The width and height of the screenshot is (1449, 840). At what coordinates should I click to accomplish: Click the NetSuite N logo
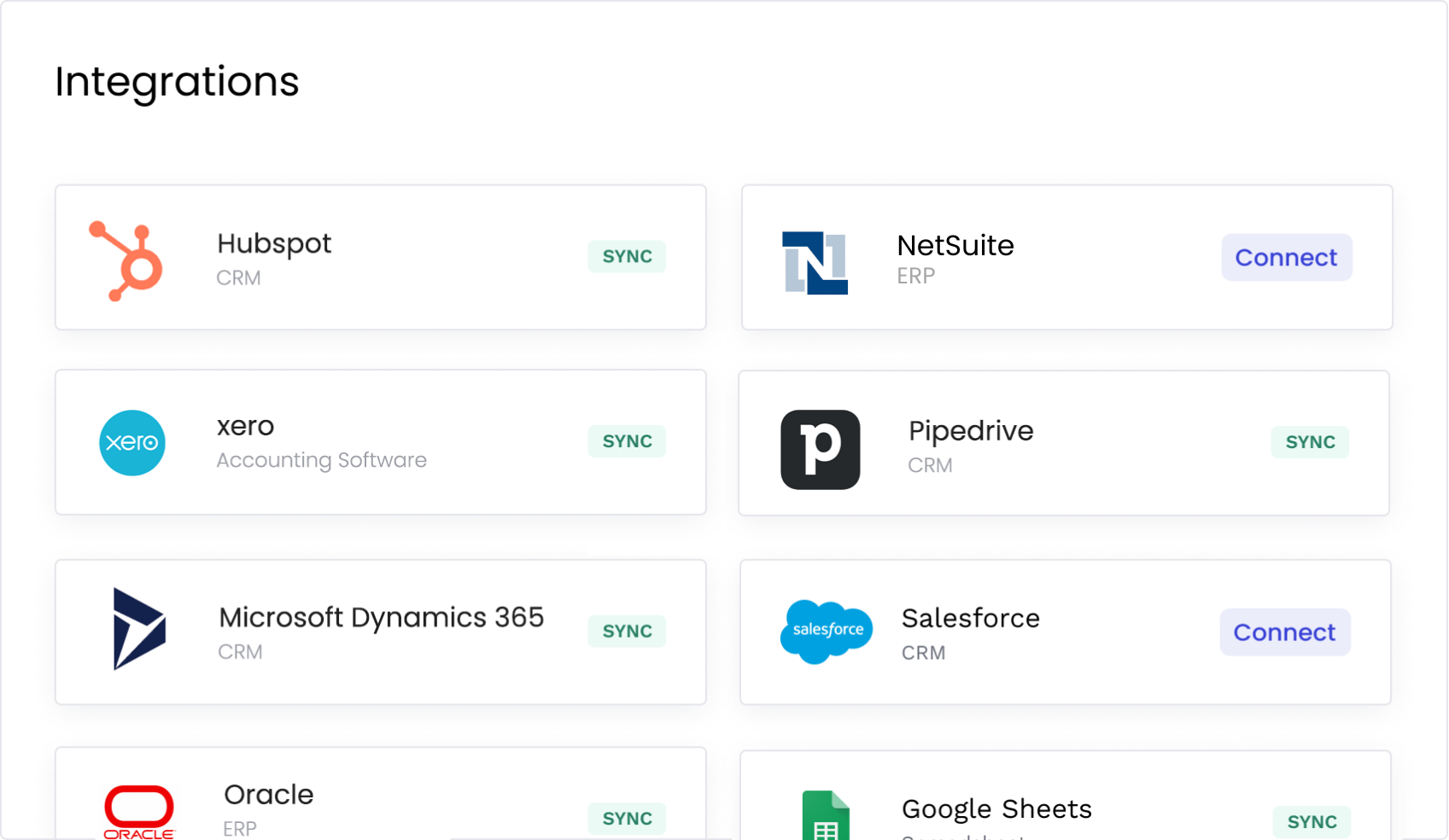[815, 263]
